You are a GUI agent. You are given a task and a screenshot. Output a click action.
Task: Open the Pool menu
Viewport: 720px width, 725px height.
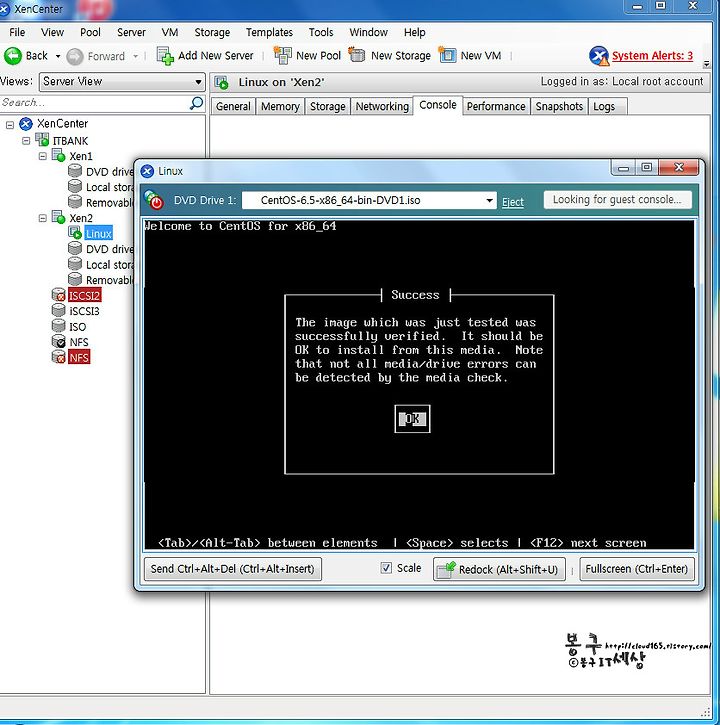[90, 32]
